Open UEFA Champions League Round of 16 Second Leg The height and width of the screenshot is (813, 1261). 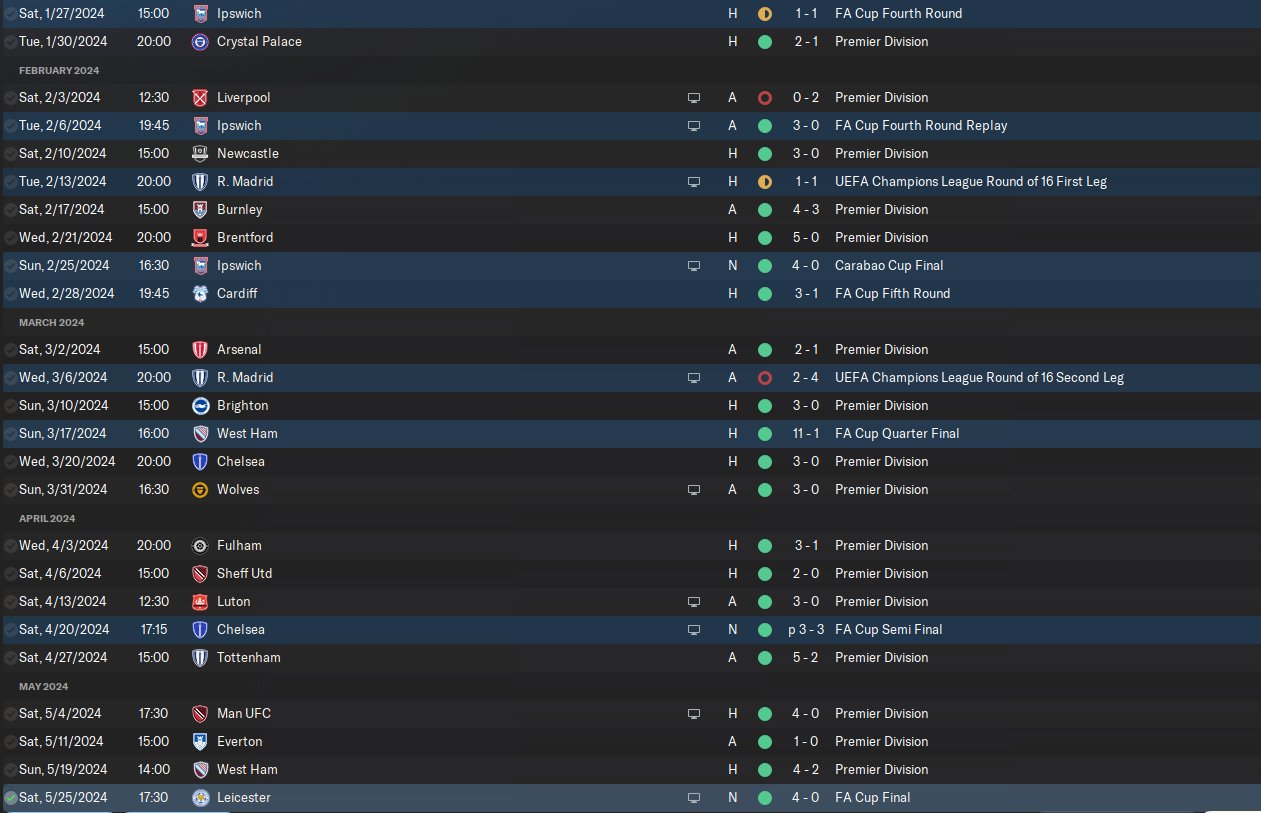click(979, 377)
